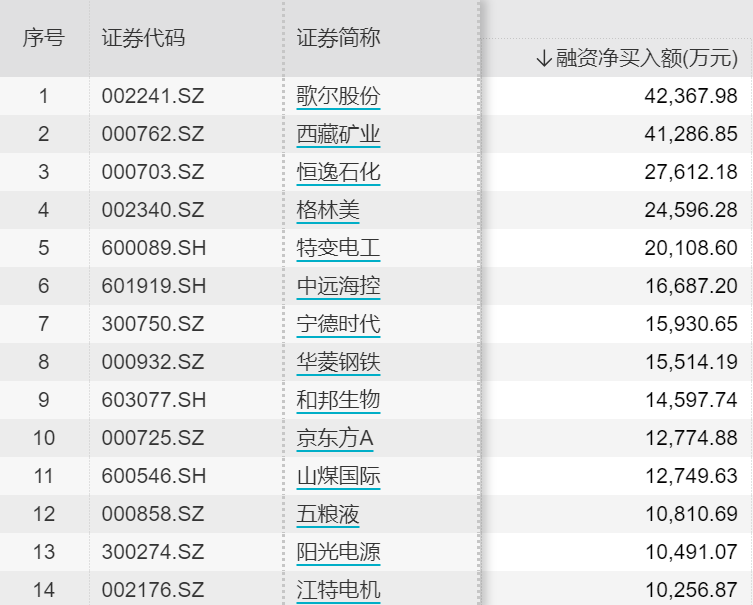Click the value 15,930.65
Viewport: 753px width, 605px height.
[691, 324]
